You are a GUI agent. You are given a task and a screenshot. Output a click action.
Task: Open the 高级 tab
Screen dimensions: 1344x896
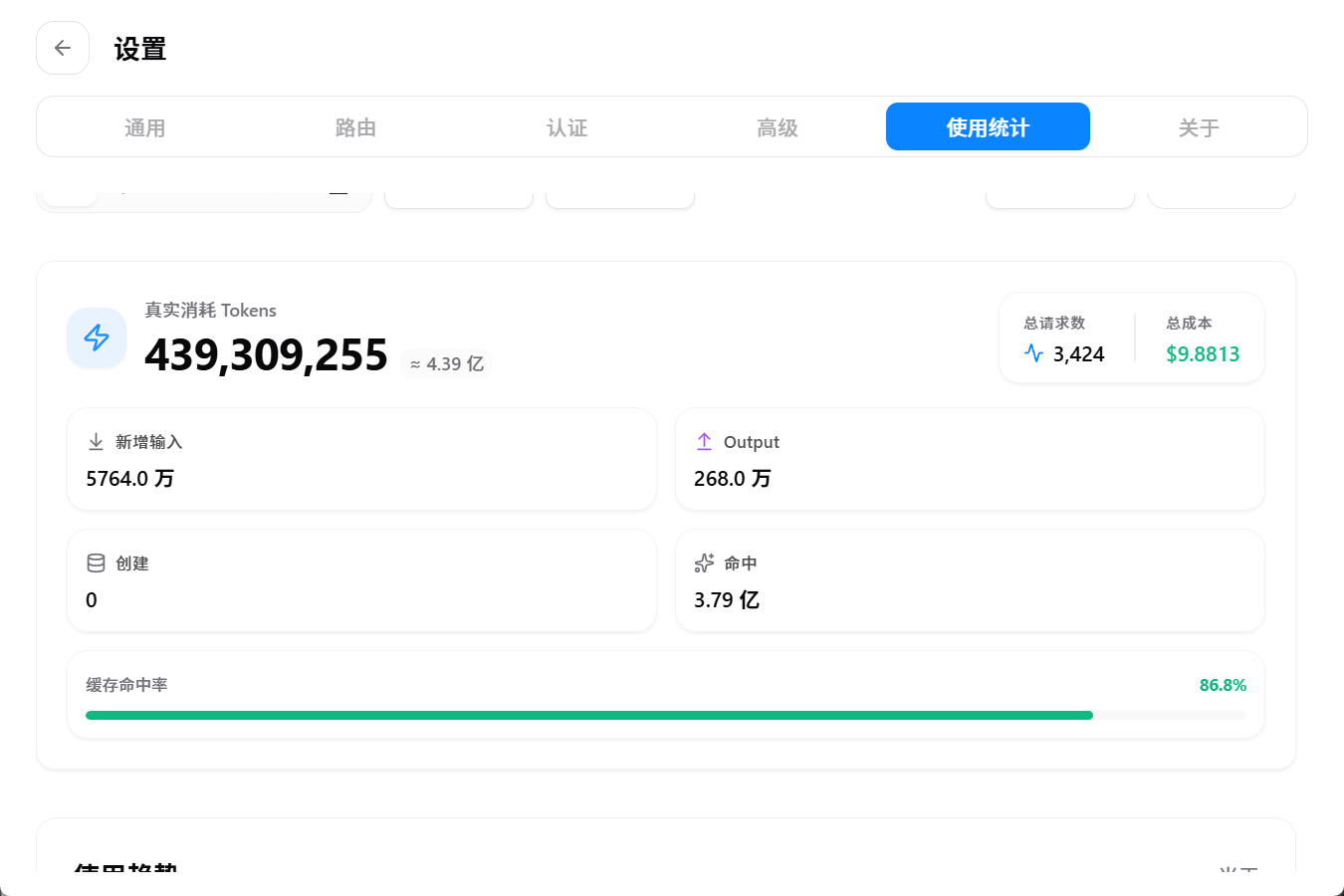coord(778,127)
